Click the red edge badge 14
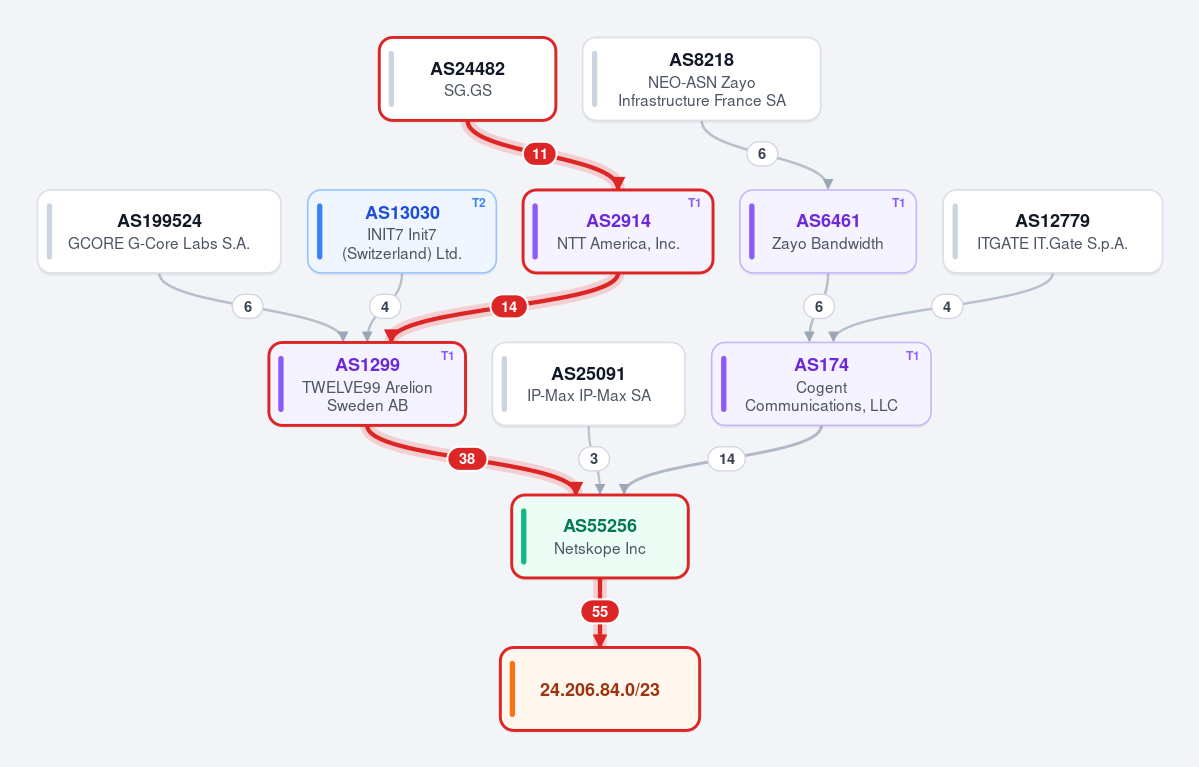The image size is (1199, 767). (509, 307)
